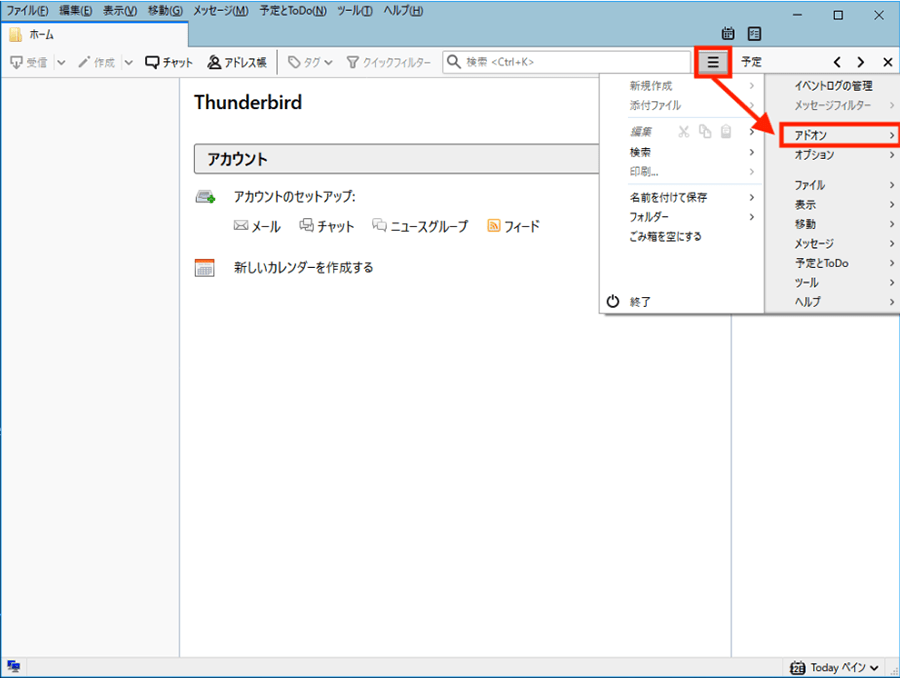
Task: Open the ヘルプ entry in the submenu panel
Action: [x=833, y=301]
